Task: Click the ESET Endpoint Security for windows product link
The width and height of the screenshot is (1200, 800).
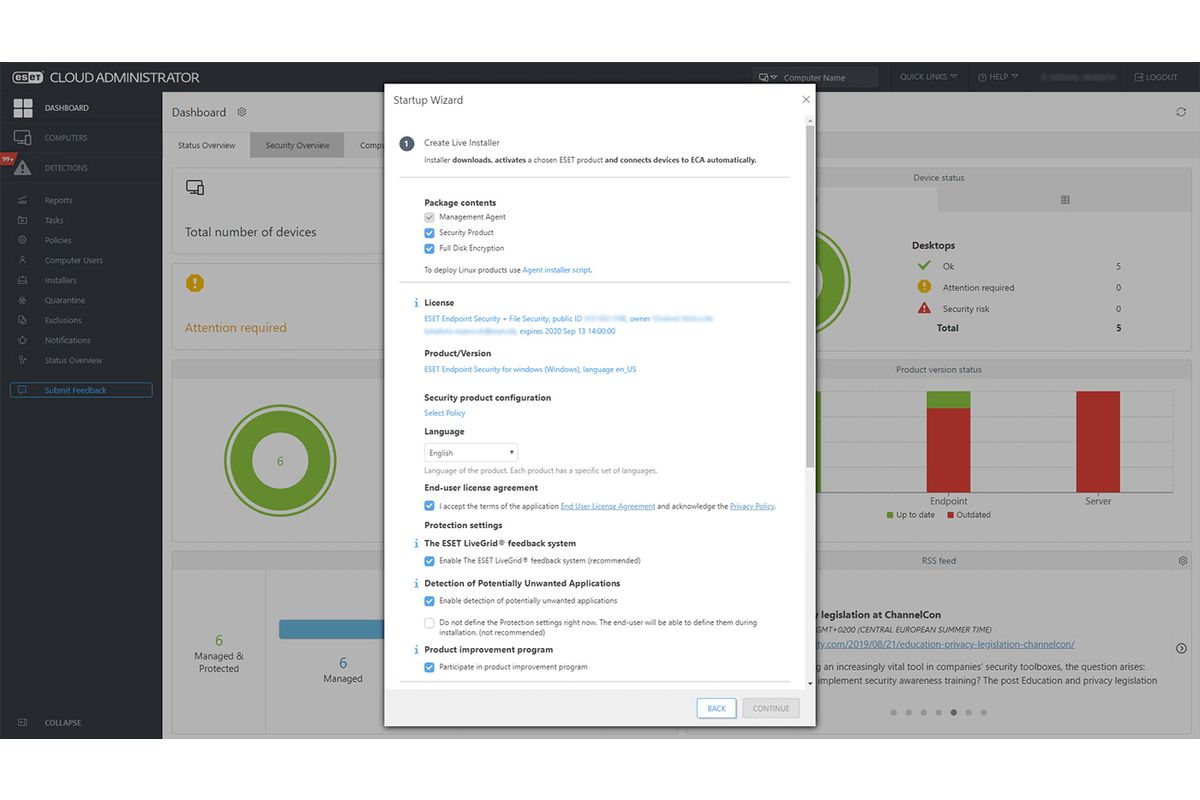Action: point(530,369)
